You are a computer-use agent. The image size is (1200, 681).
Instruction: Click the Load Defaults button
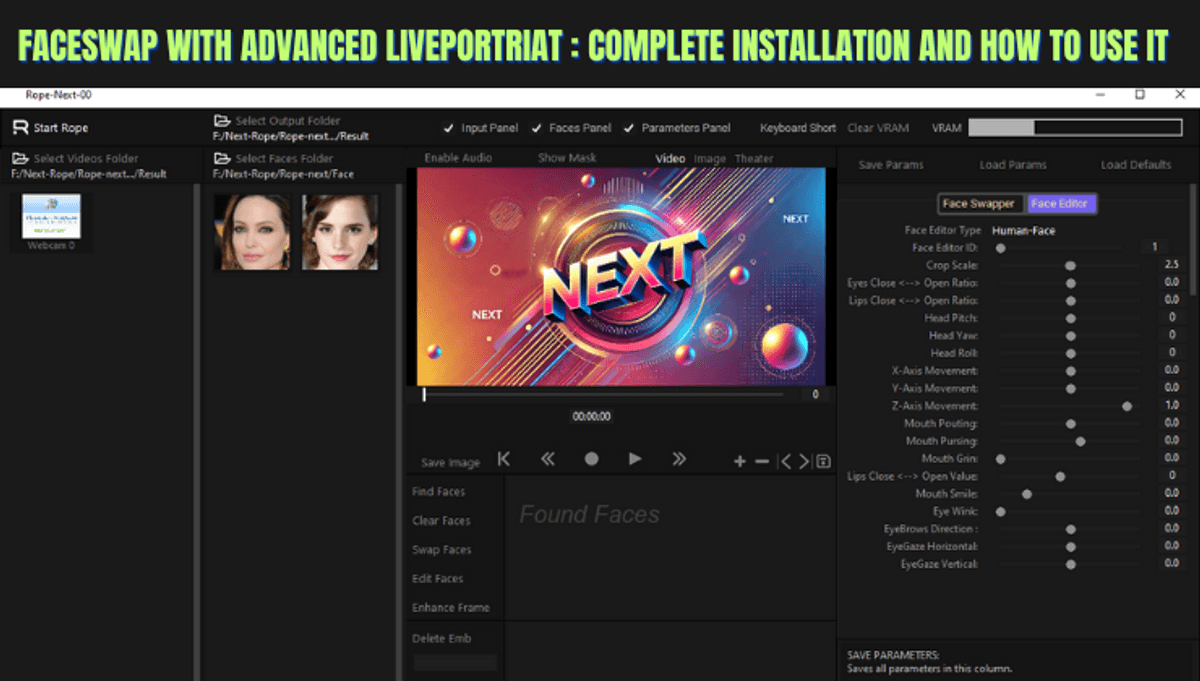pos(1135,165)
